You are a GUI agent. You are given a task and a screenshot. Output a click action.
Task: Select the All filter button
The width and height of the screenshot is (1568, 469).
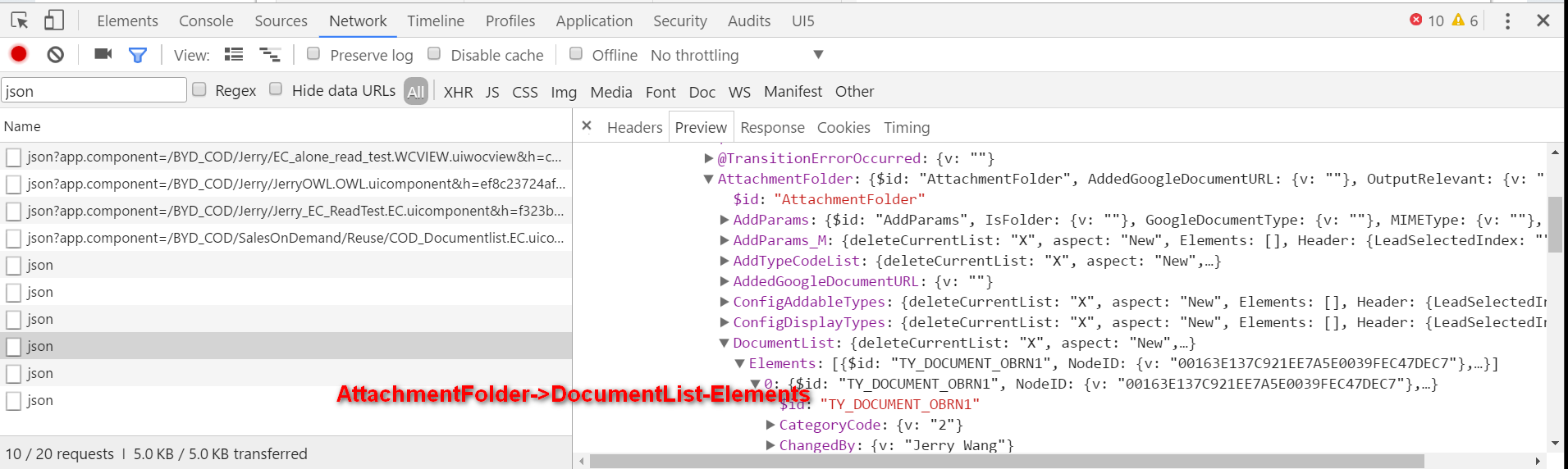tap(416, 91)
